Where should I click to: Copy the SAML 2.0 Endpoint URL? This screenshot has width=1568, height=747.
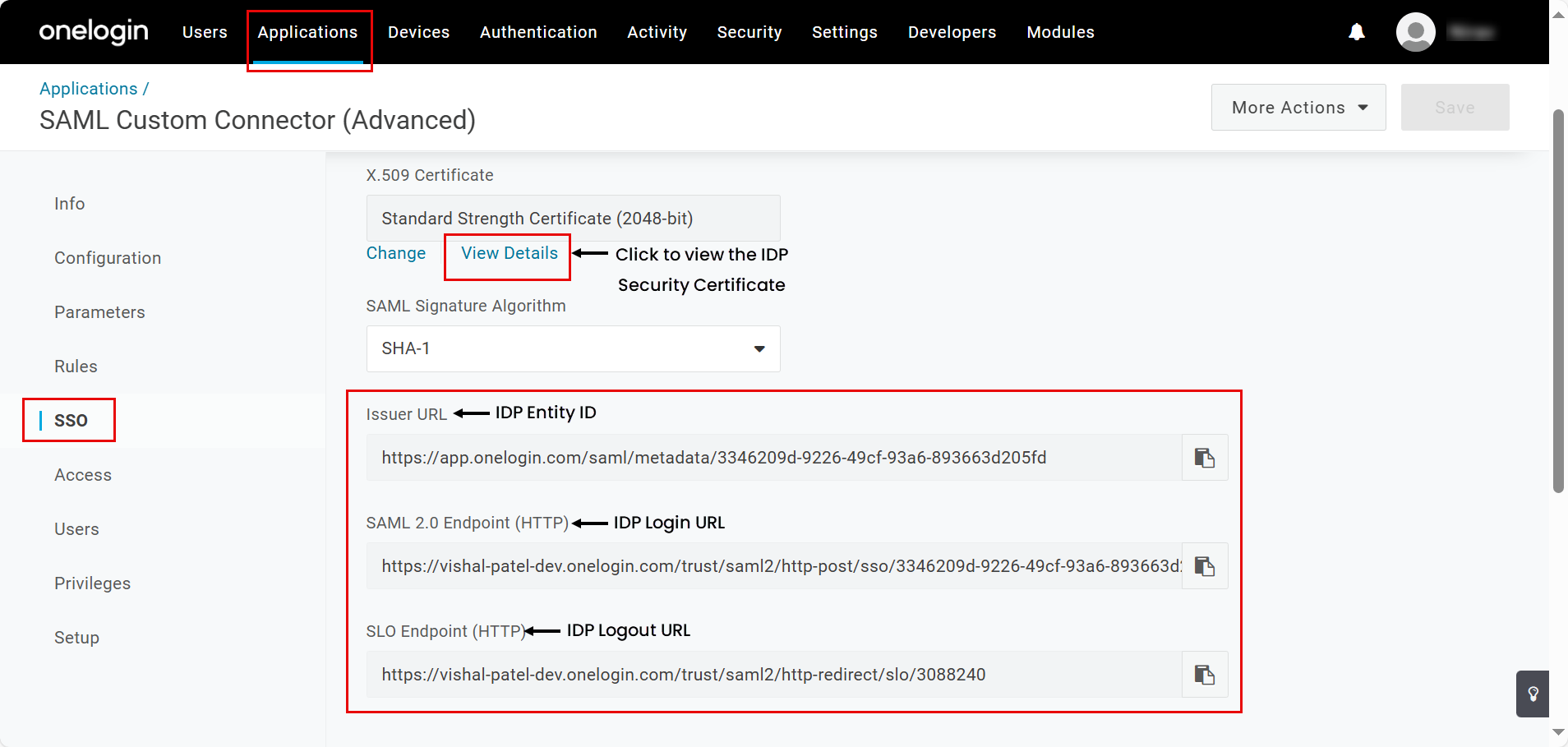[1205, 566]
